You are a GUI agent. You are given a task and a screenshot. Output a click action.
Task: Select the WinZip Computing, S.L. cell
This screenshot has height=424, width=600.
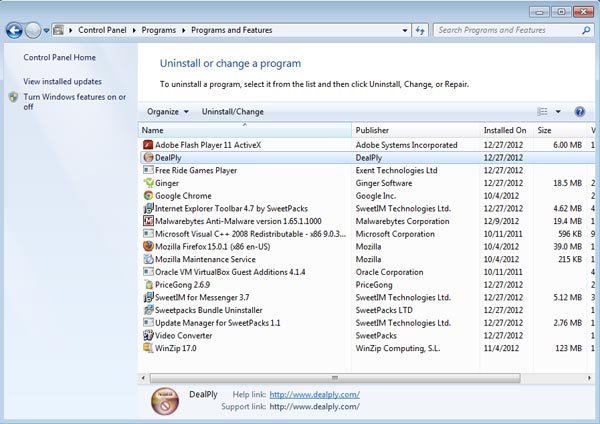pos(398,348)
